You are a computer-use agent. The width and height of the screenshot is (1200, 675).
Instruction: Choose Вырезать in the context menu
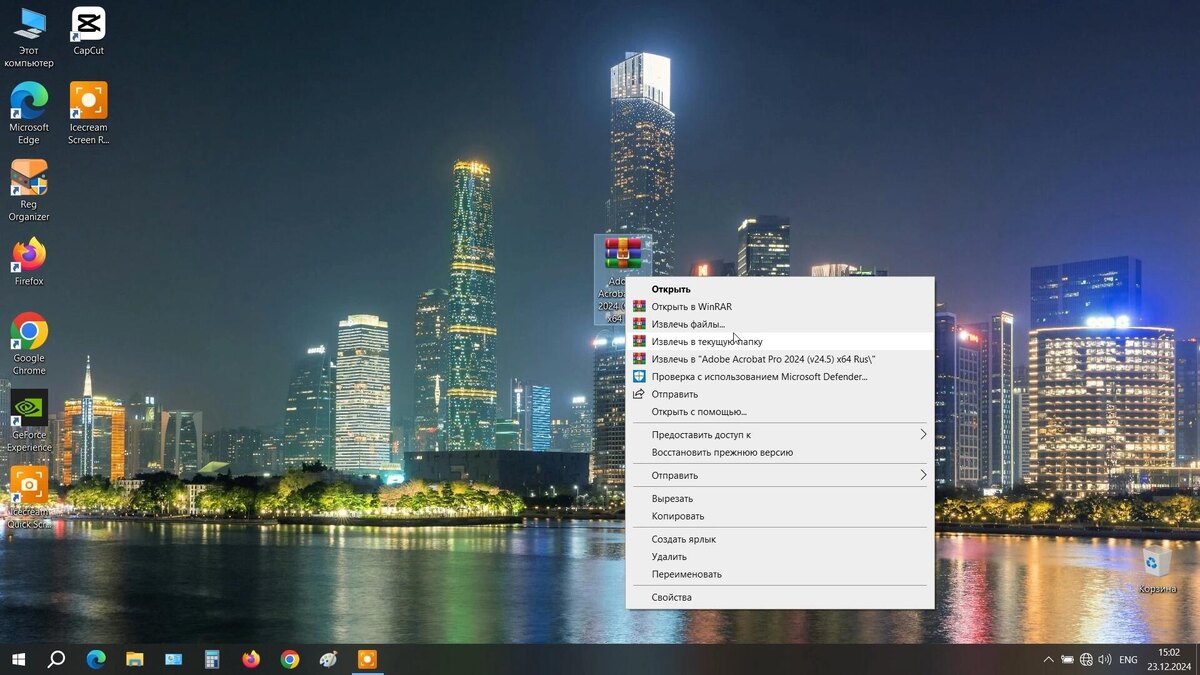[x=780, y=498]
